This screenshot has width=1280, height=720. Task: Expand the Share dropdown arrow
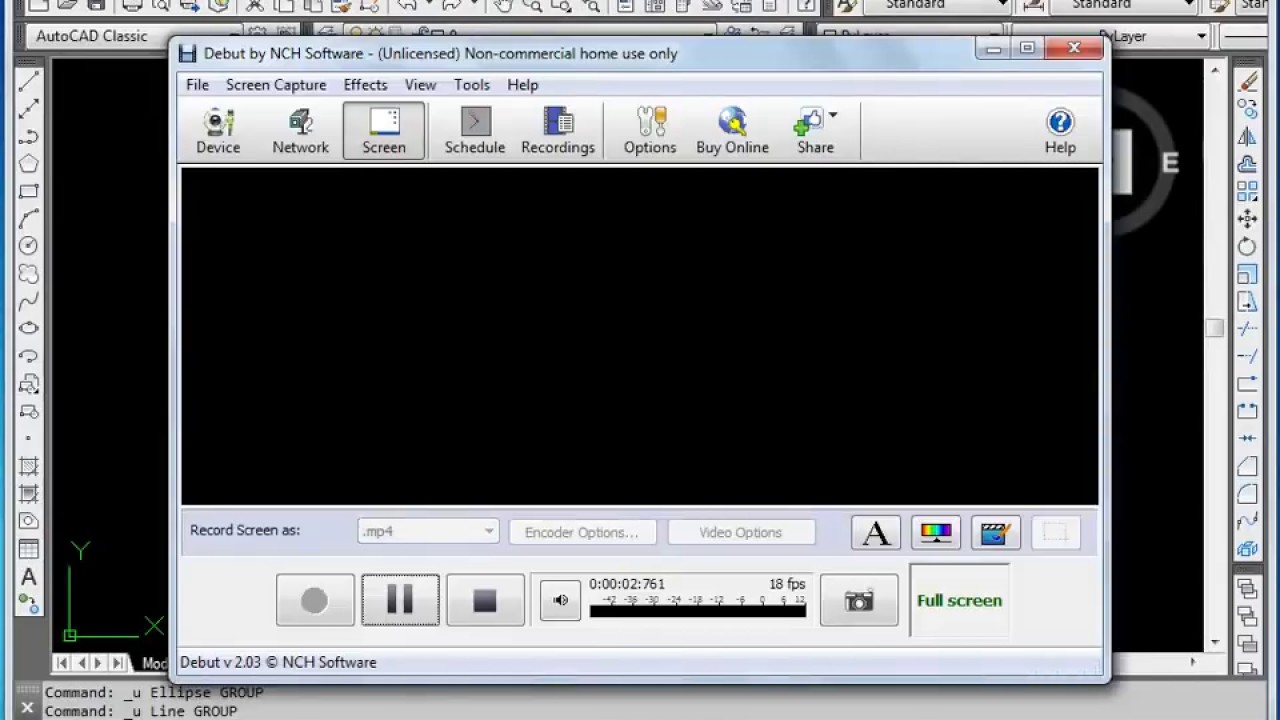pos(833,115)
